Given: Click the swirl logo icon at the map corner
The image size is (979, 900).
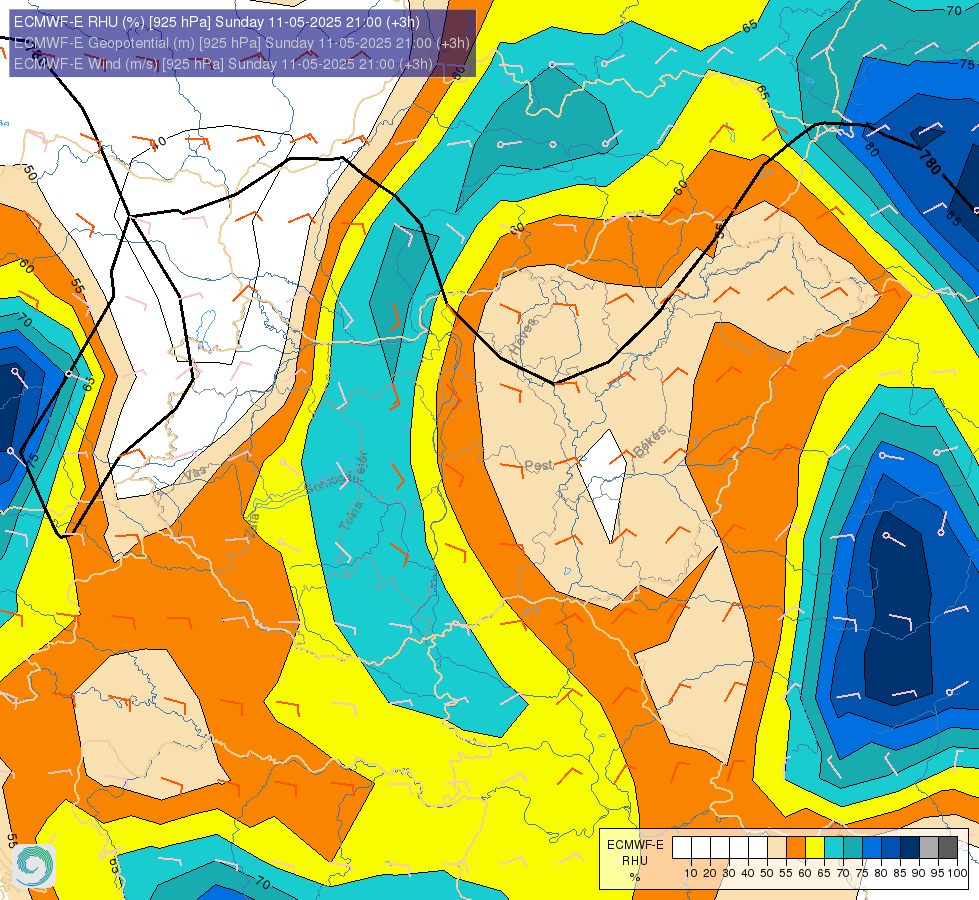Looking at the screenshot, I should click(34, 865).
